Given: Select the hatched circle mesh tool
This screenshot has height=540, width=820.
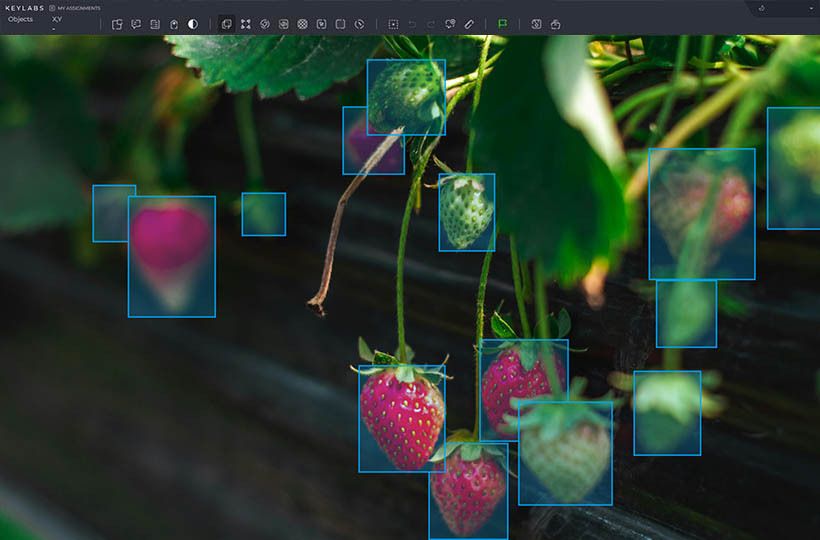Looking at the screenshot, I should (302, 24).
